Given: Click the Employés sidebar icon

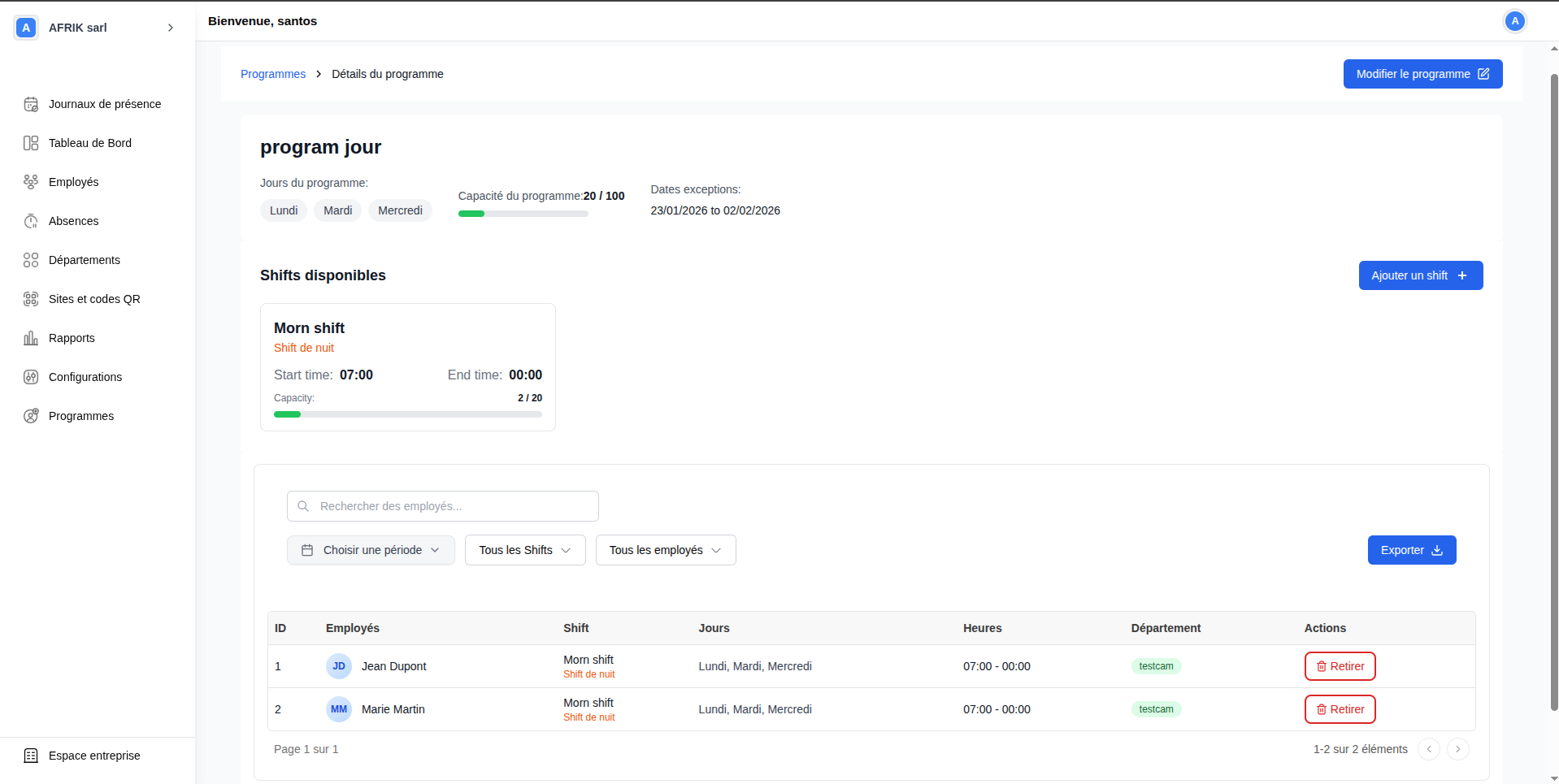Looking at the screenshot, I should (31, 182).
